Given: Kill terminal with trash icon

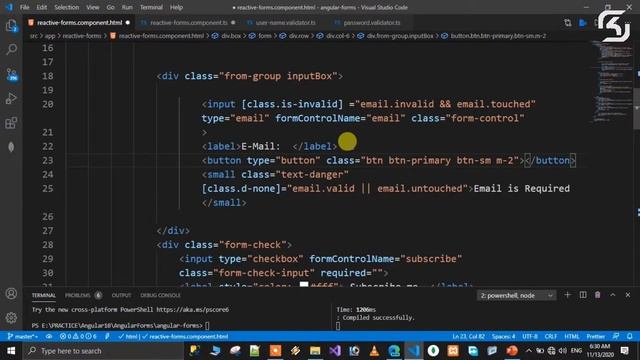Looking at the screenshot, I should click(598, 295).
